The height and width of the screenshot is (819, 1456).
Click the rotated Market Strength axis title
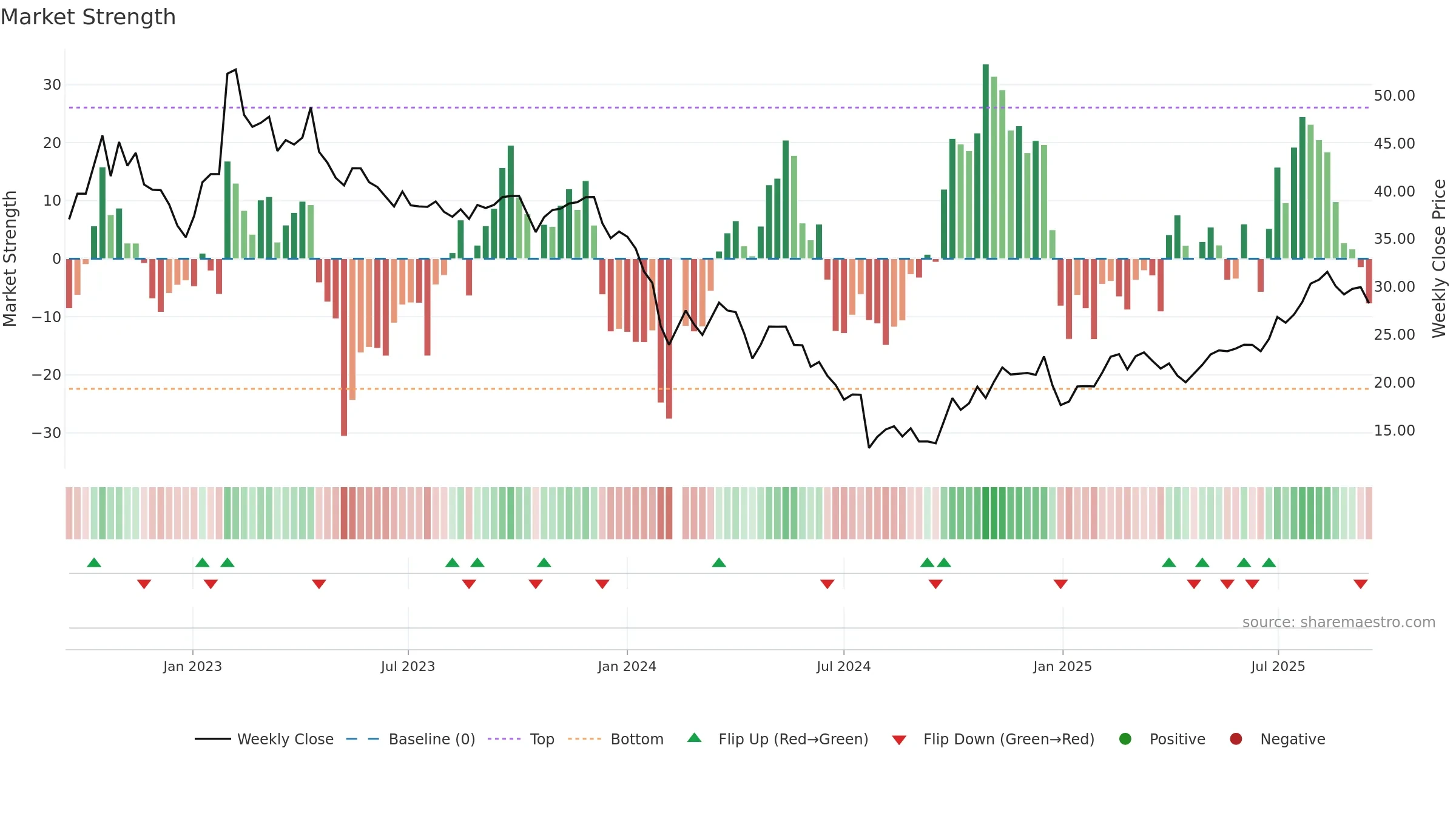click(x=10, y=258)
